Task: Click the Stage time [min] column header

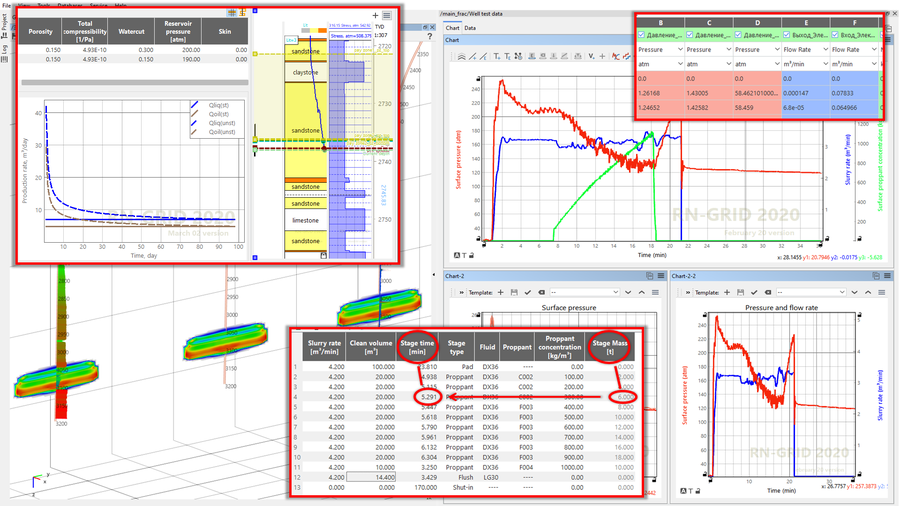Action: 418,347
